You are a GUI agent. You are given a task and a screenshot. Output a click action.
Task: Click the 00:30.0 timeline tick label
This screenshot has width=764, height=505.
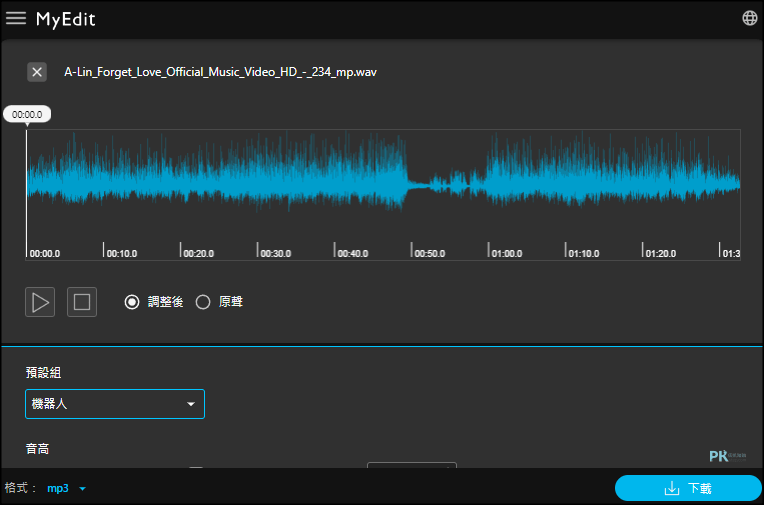(276, 253)
